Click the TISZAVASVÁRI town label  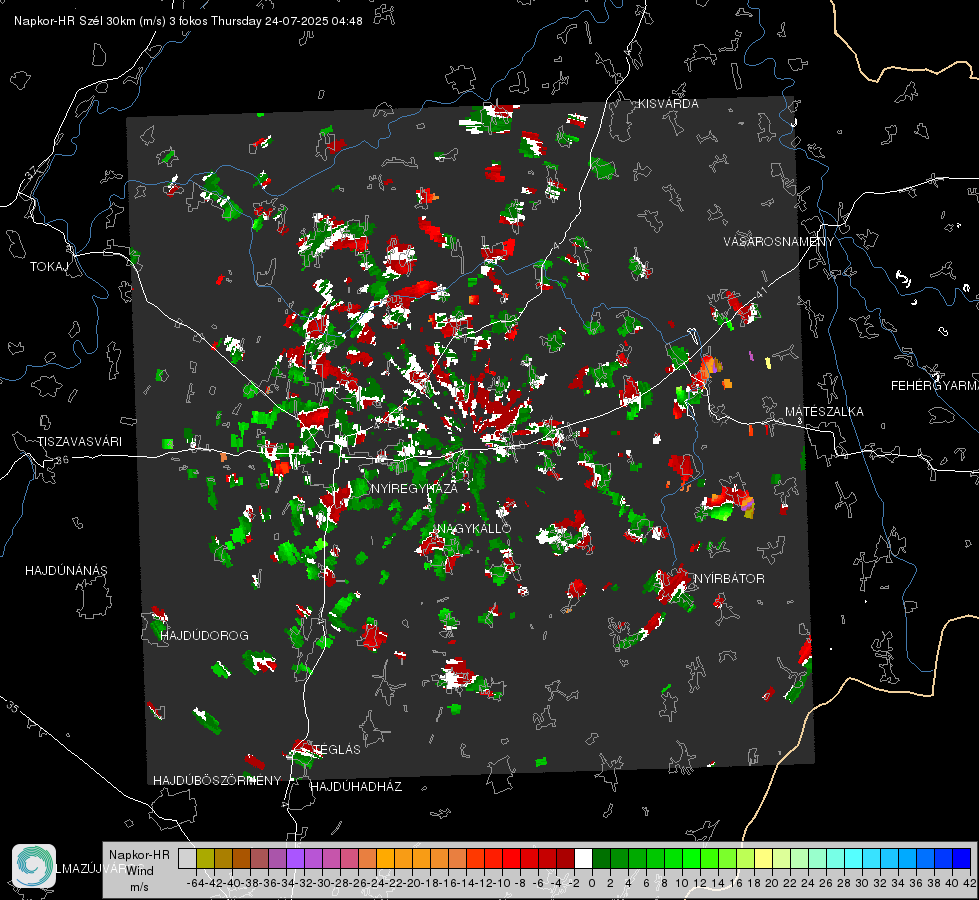point(80,442)
